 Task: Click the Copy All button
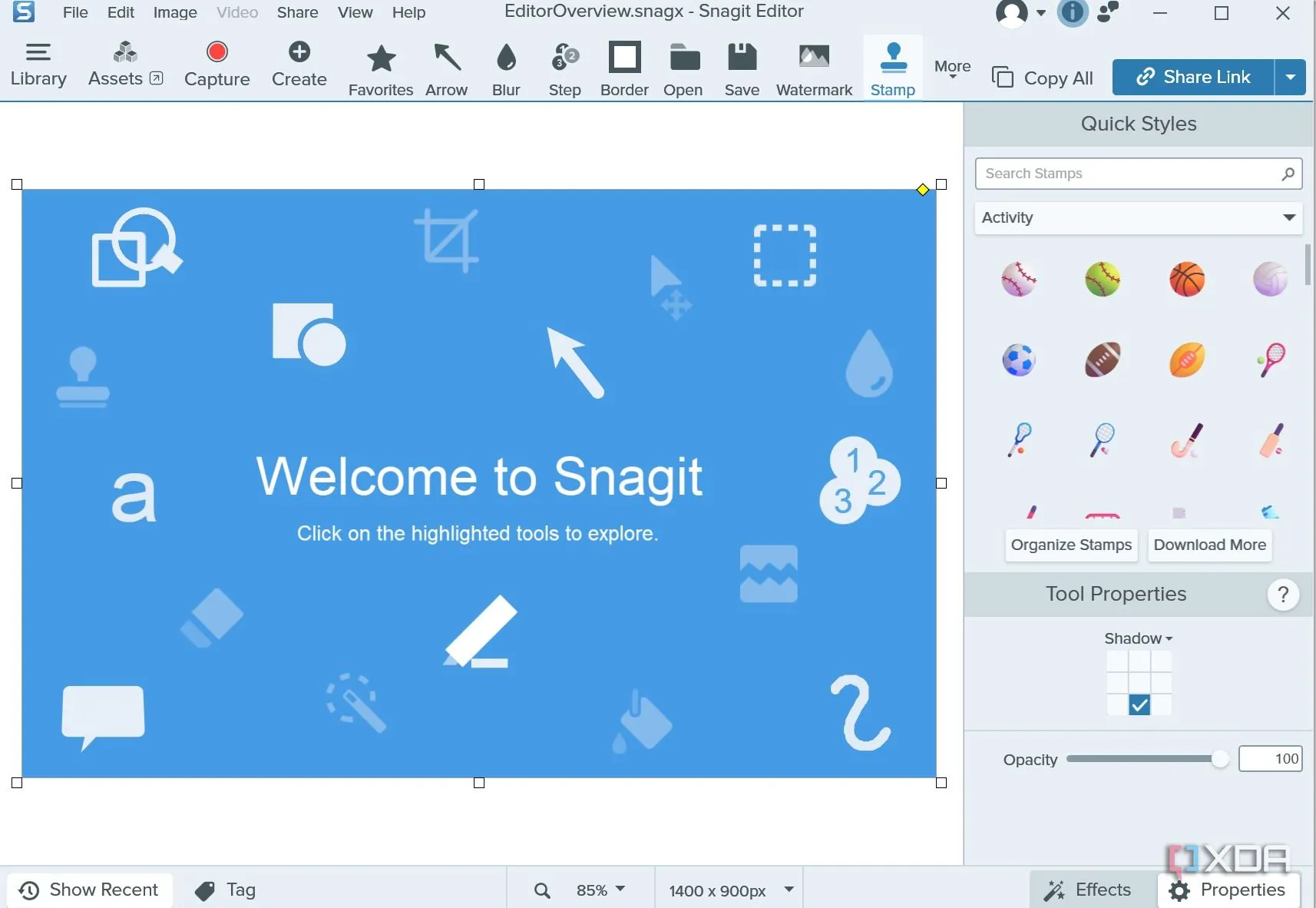click(1042, 78)
